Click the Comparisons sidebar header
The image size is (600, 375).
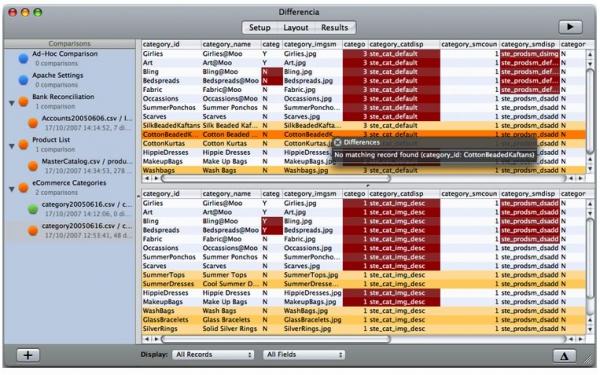pyautogui.click(x=69, y=44)
